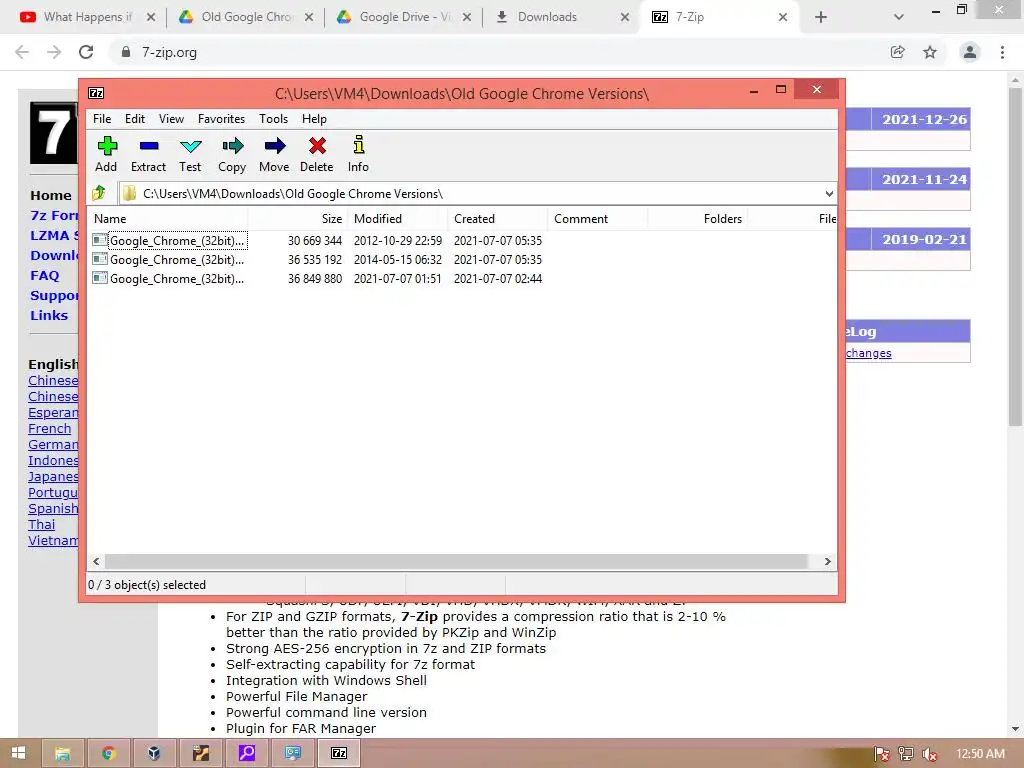Click the Folders column header

697,219
